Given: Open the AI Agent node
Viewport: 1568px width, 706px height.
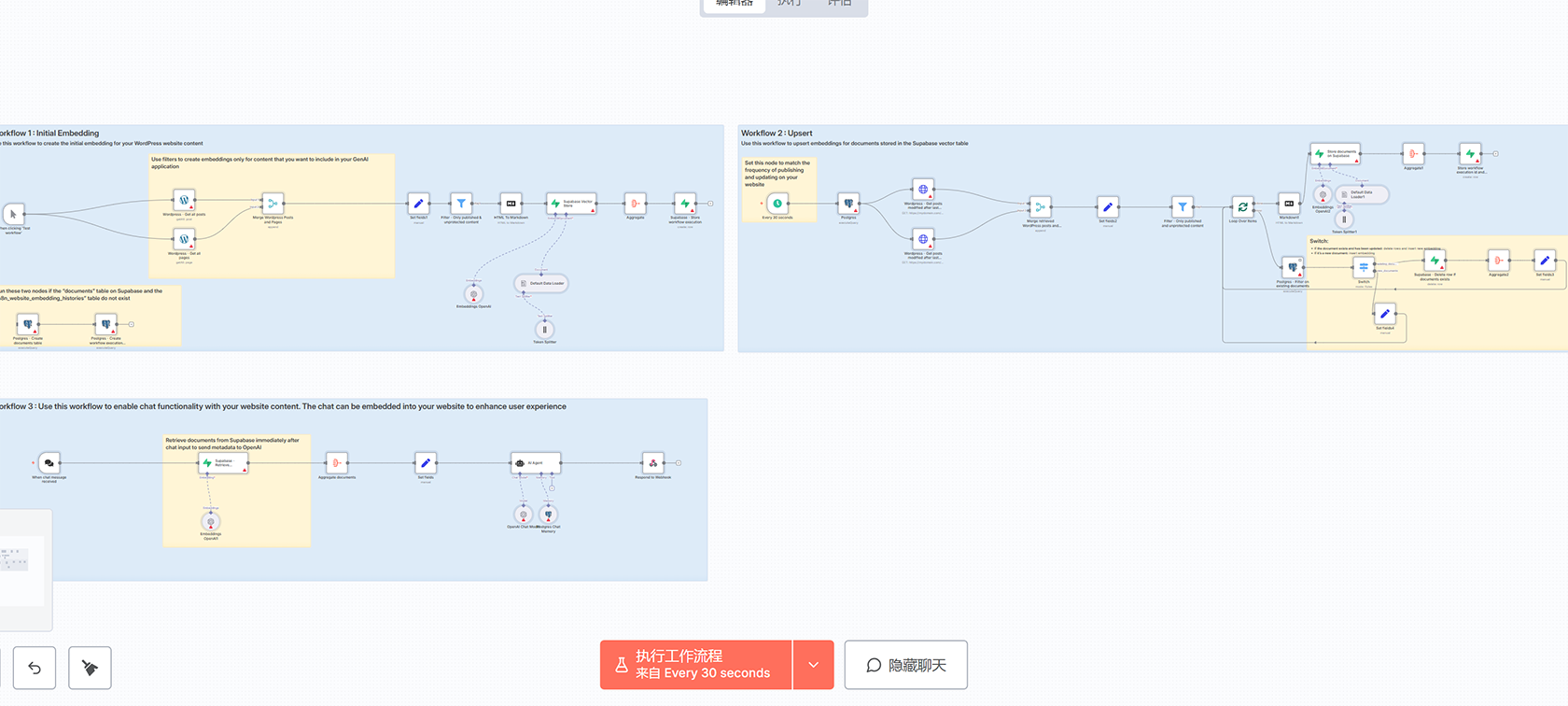Looking at the screenshot, I should 536,463.
